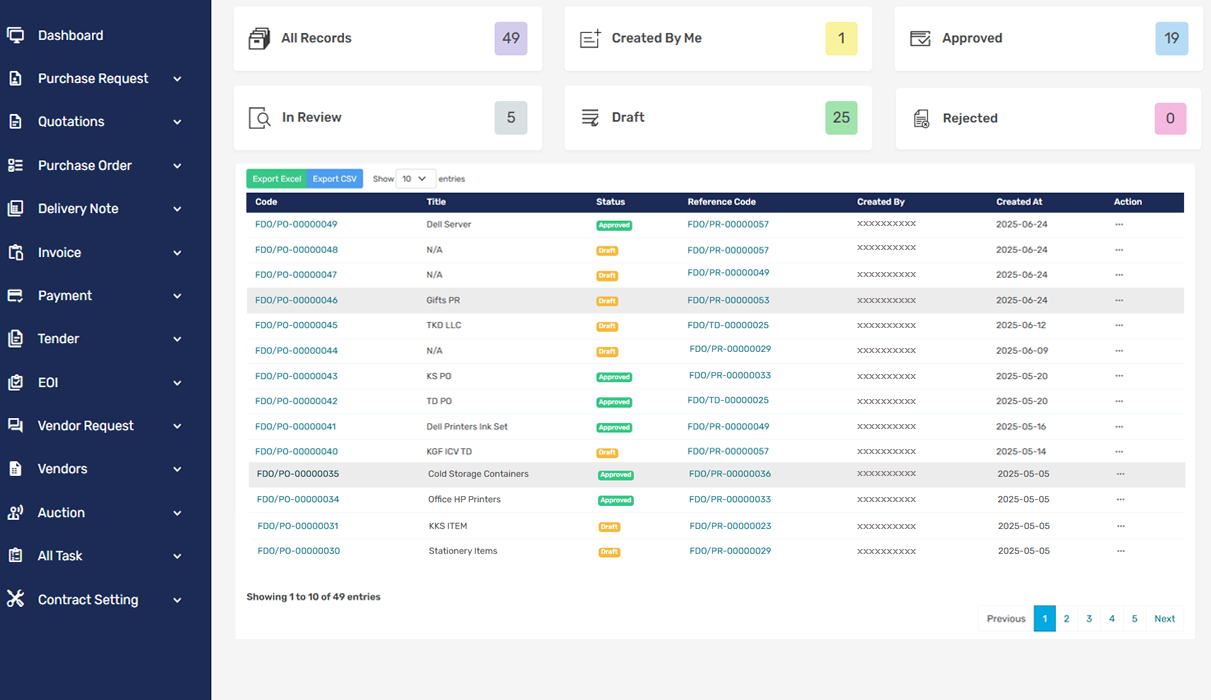
Task: Open action menu for FDO/PO-00000049 row
Action: (x=1119, y=225)
